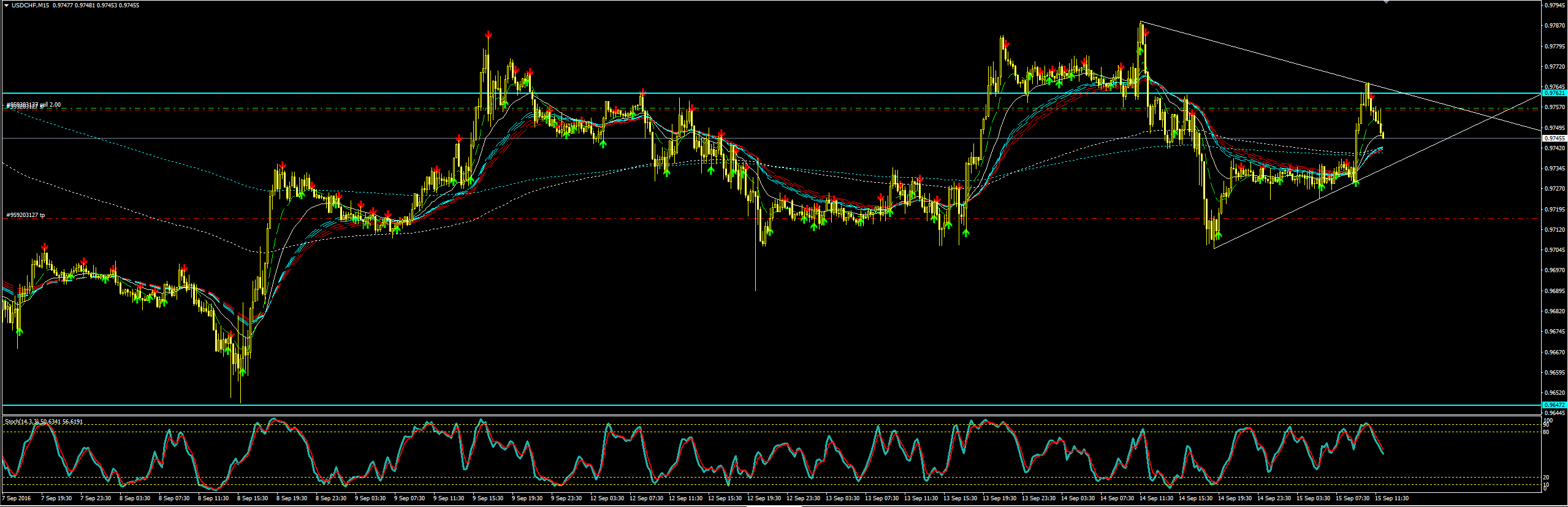
Task: Click the 0.96820 price axis label
Action: click(x=1555, y=311)
